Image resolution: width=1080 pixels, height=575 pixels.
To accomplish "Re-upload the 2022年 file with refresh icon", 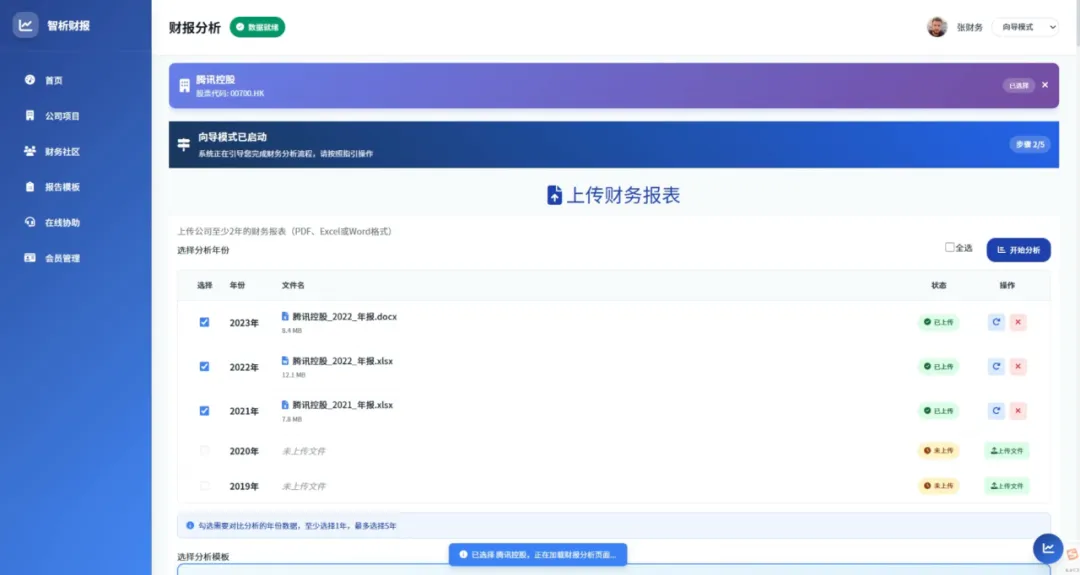I will 996,366.
